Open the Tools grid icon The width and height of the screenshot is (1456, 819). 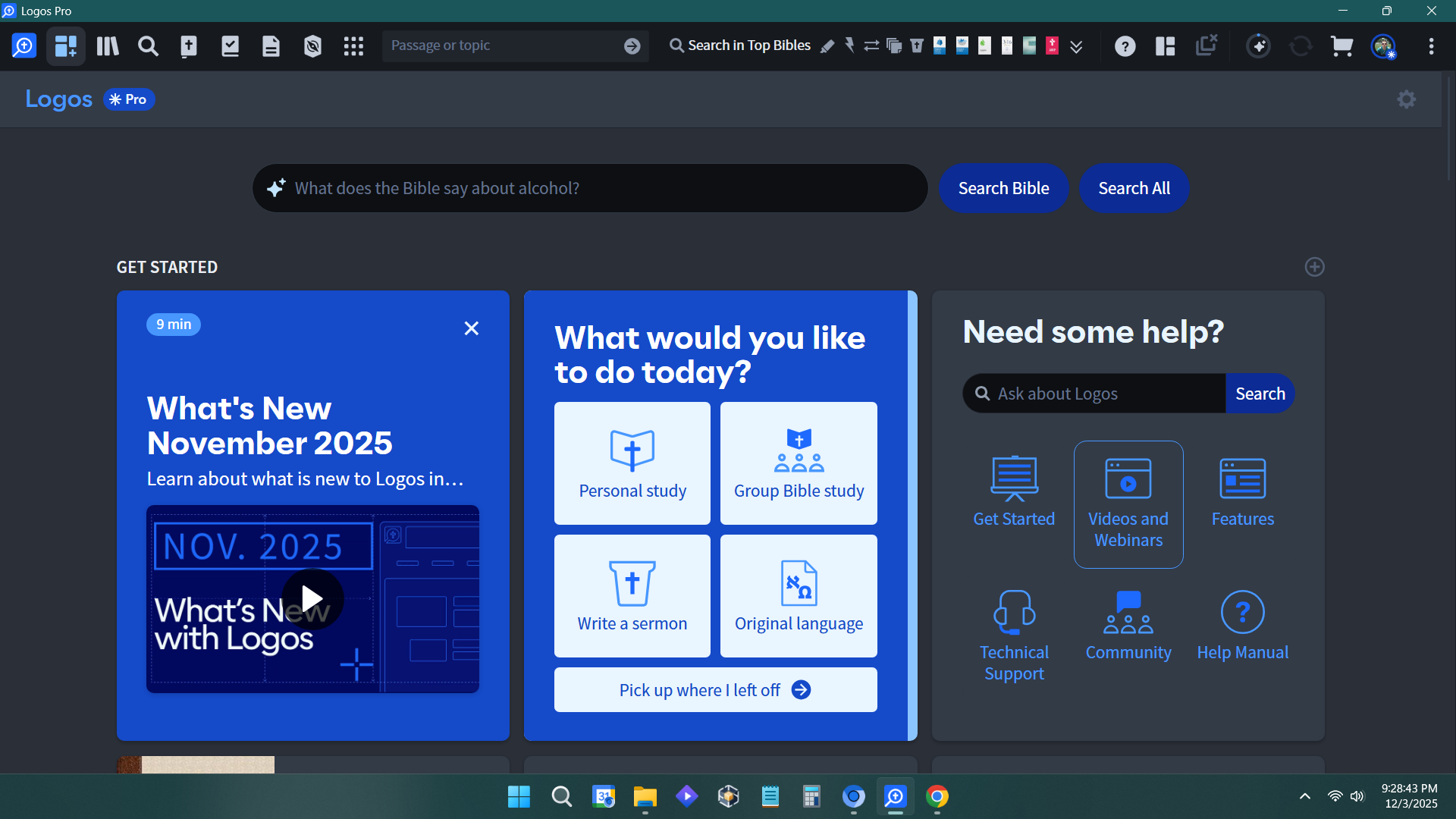point(353,46)
